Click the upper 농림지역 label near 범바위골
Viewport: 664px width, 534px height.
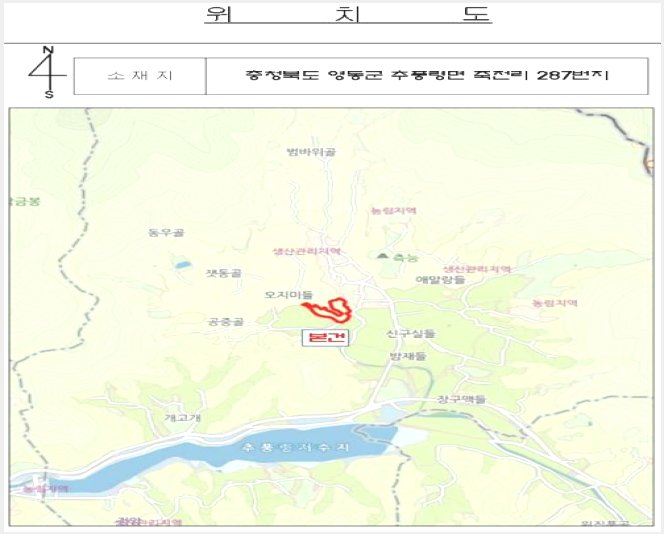394,210
